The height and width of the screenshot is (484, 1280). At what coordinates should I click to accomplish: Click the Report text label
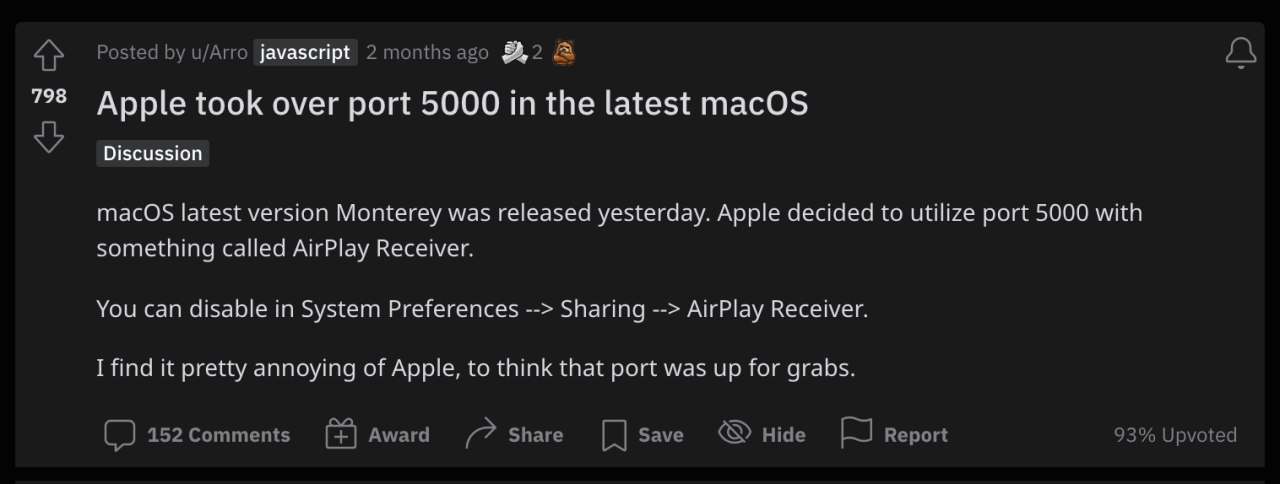(x=915, y=435)
